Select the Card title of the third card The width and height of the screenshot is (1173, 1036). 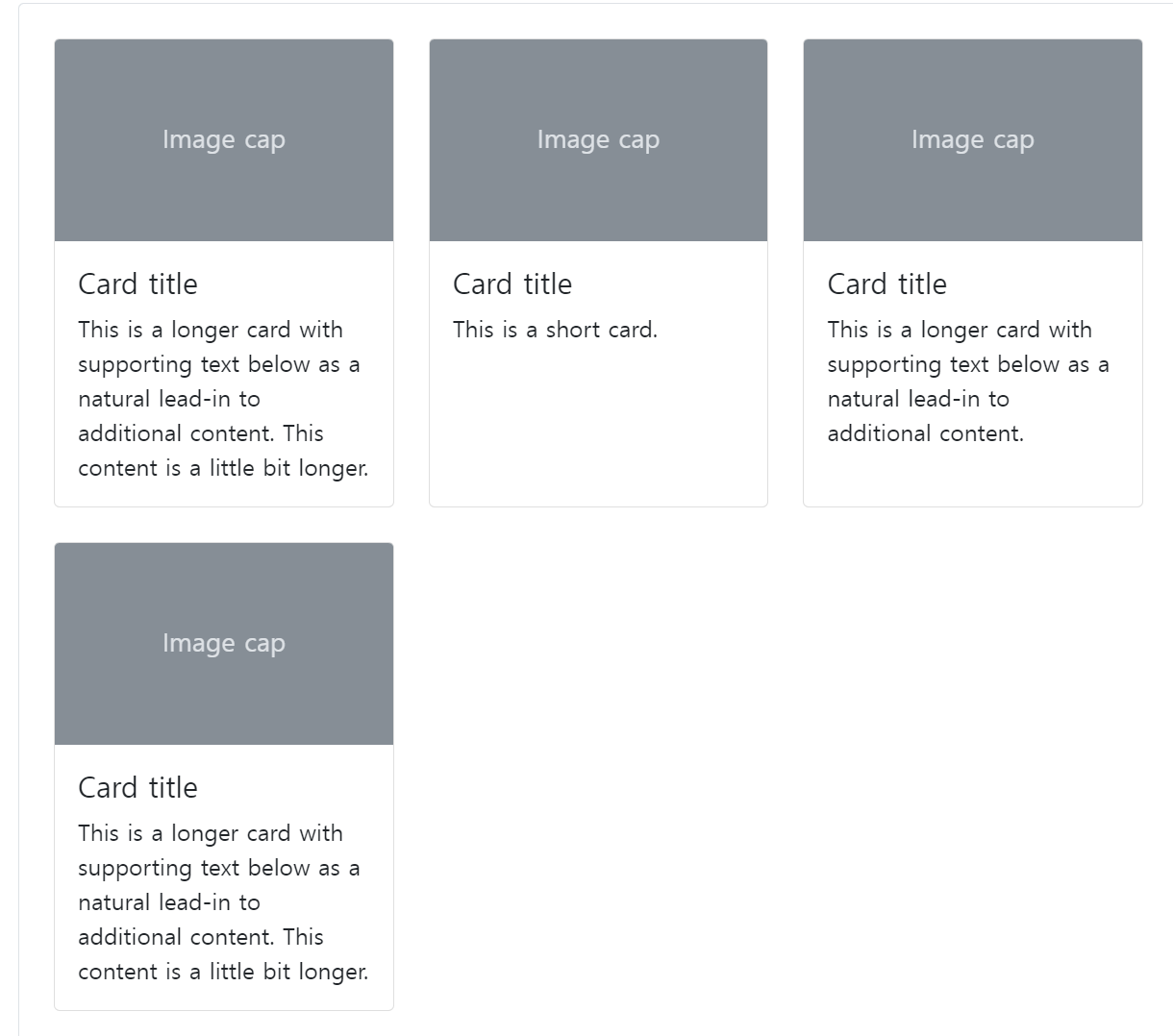(x=886, y=284)
